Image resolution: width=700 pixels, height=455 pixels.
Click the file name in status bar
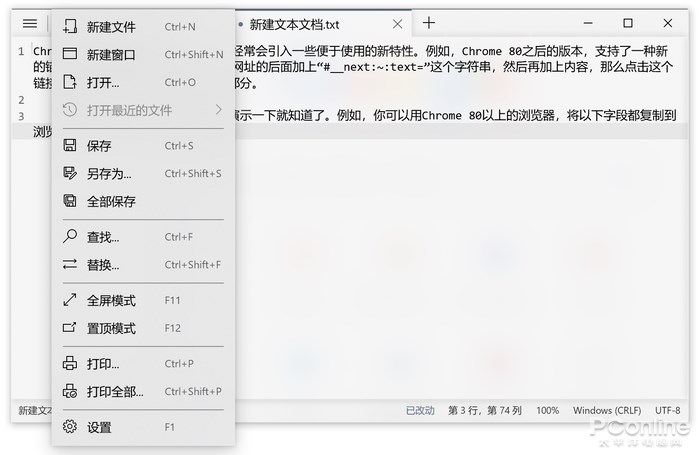(x=35, y=410)
